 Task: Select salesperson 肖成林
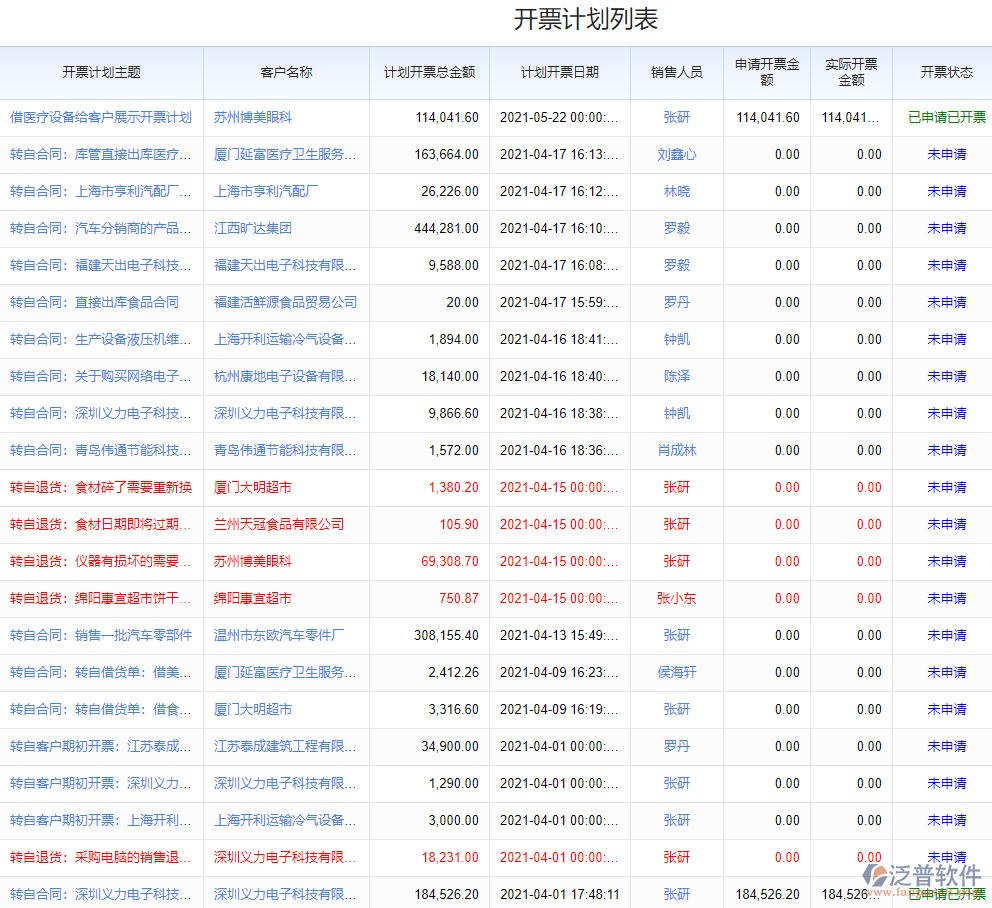point(676,450)
